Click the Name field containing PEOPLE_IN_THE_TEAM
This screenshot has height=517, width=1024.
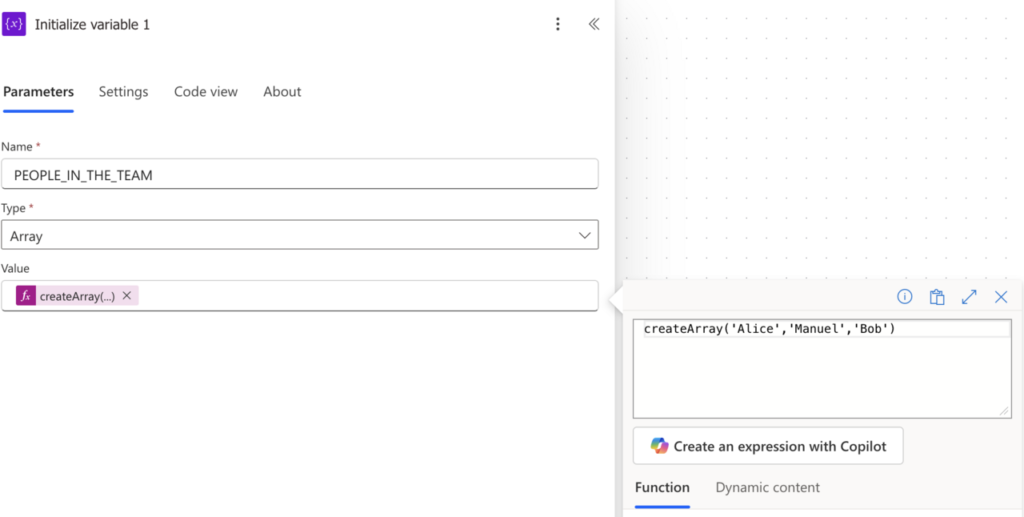point(300,174)
